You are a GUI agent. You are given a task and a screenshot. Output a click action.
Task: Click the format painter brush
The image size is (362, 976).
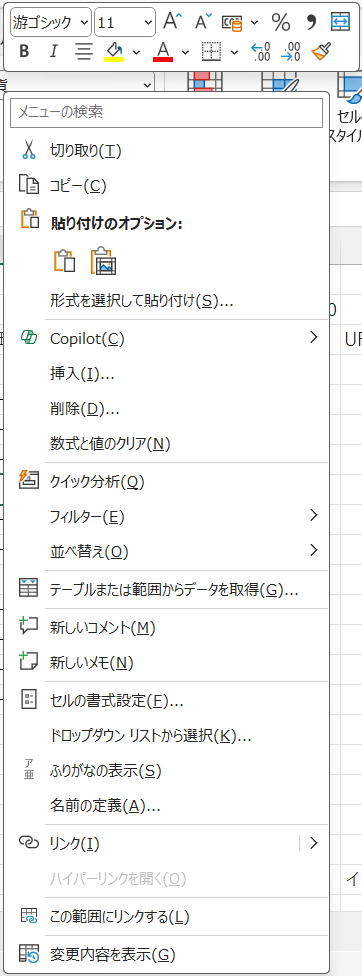click(321, 52)
